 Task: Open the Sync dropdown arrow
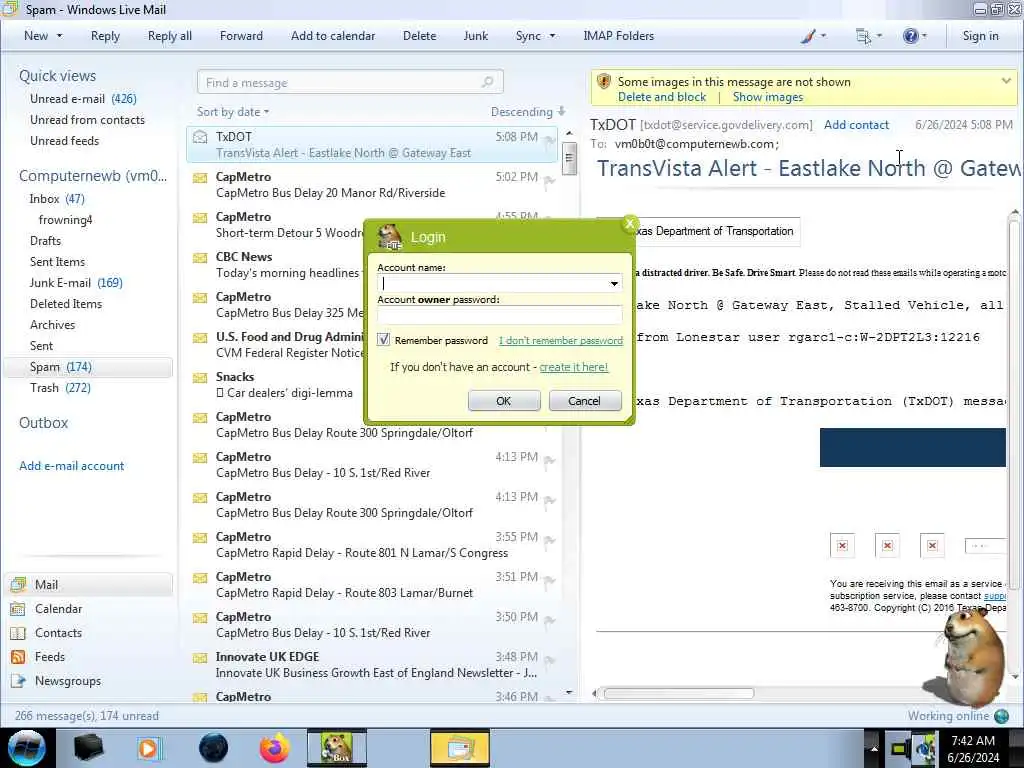tap(552, 36)
